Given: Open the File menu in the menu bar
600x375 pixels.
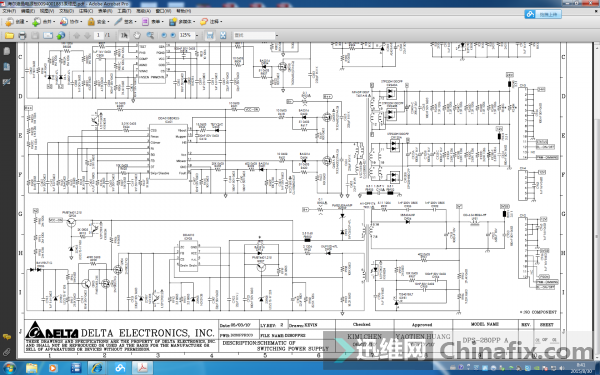Looking at the screenshot, I should [x=9, y=11].
